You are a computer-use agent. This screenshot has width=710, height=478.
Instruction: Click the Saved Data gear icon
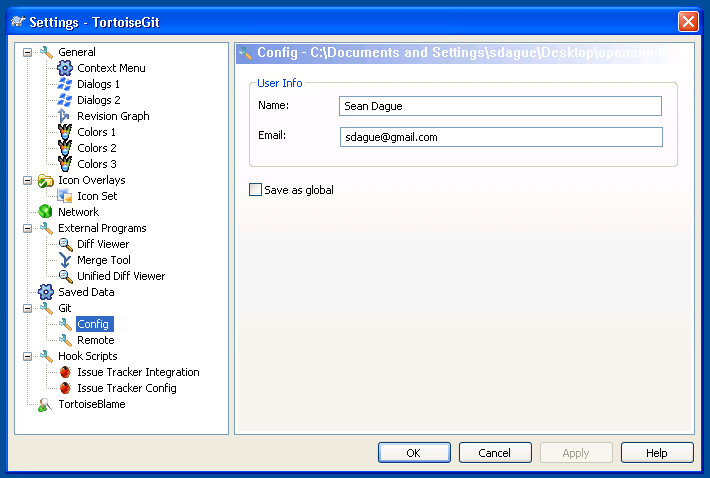45,292
